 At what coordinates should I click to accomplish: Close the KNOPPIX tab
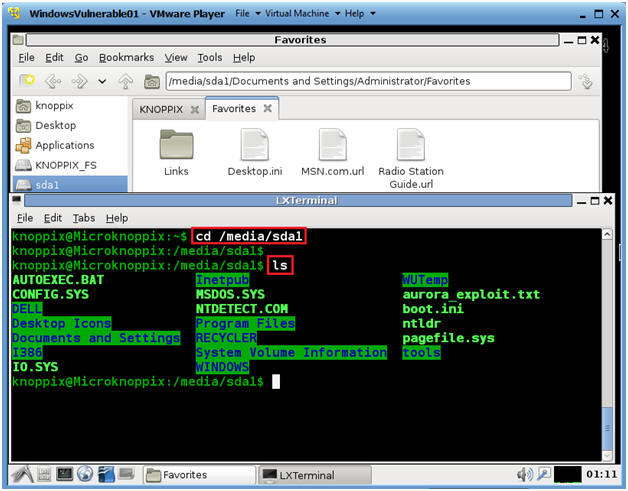point(195,109)
